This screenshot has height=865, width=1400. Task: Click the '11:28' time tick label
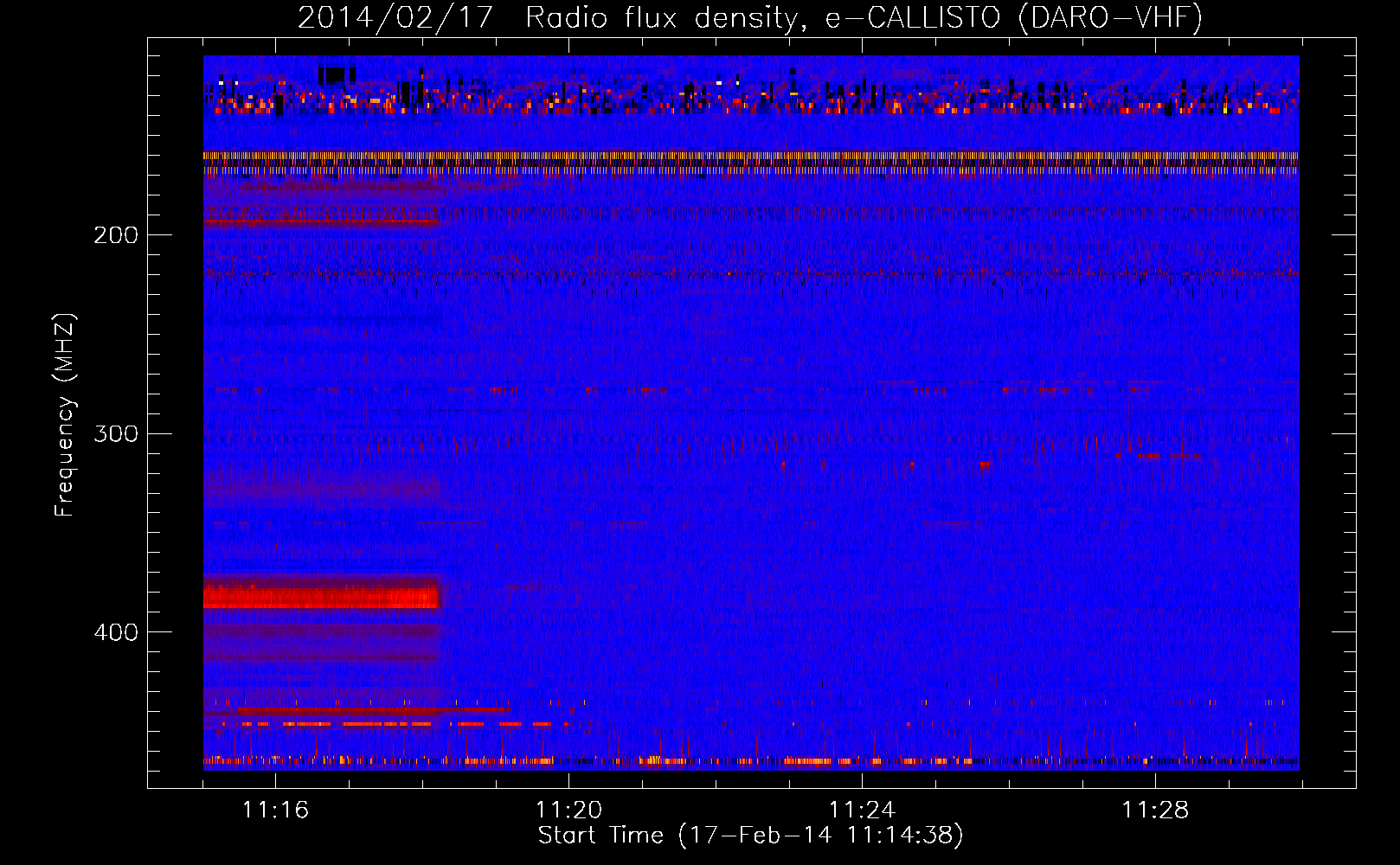[x=1155, y=811]
